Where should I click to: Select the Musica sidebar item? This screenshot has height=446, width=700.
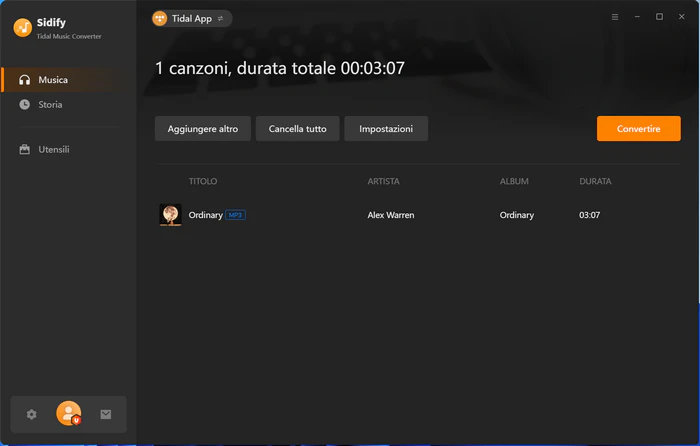(68, 80)
